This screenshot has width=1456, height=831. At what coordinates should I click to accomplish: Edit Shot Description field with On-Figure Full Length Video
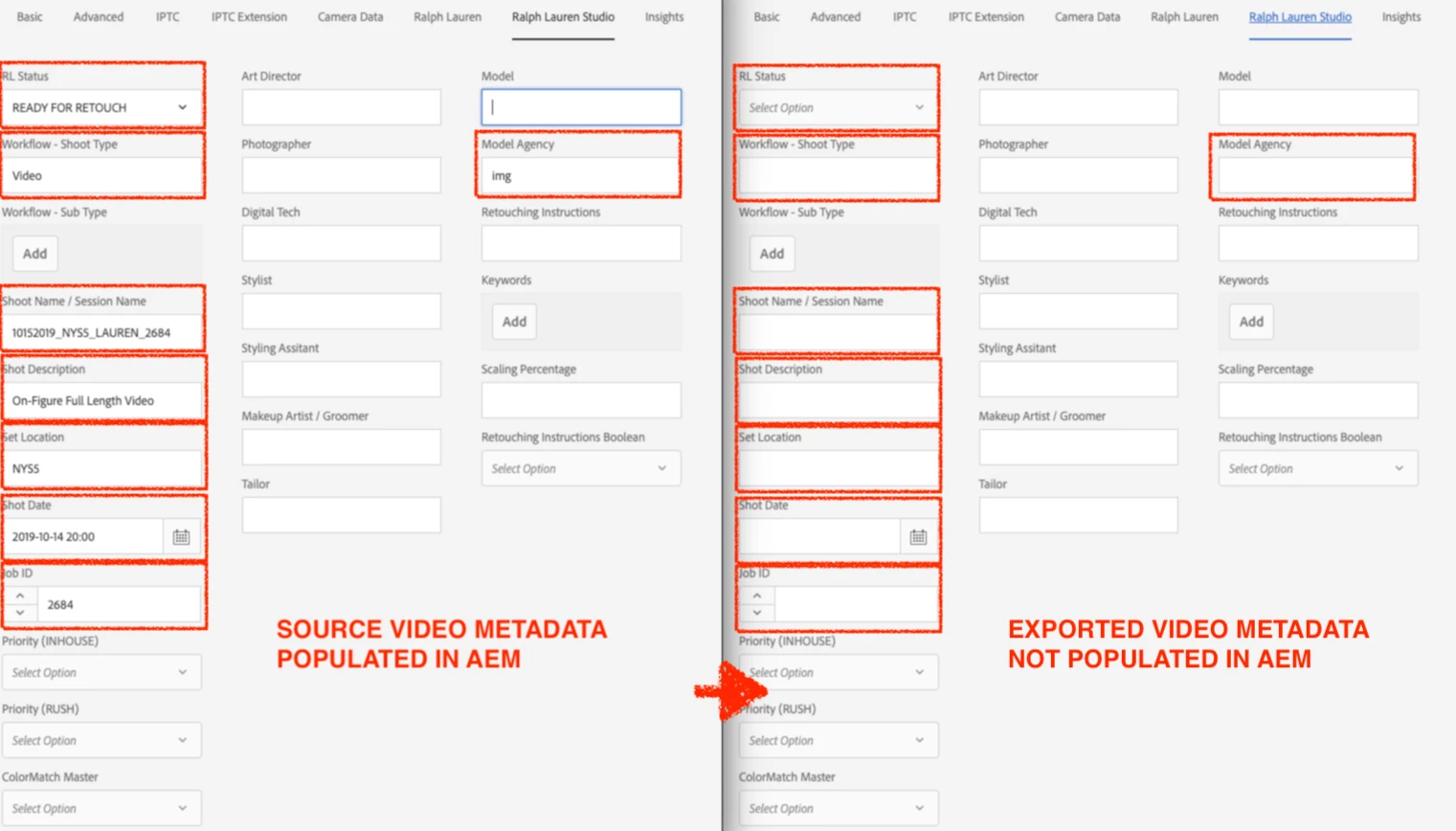101,400
